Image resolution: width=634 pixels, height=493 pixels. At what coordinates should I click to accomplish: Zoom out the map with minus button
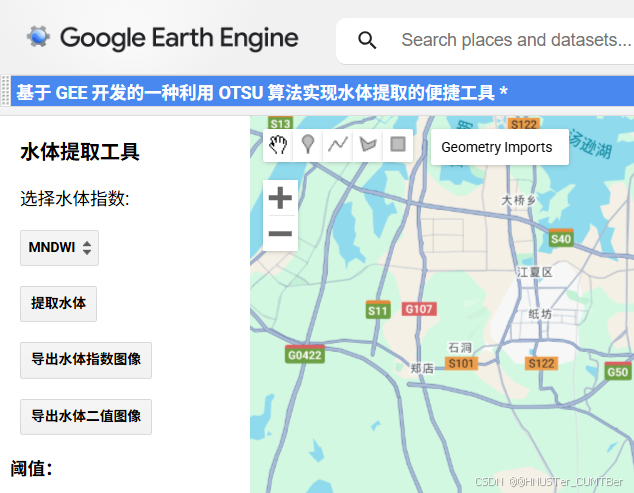click(280, 233)
